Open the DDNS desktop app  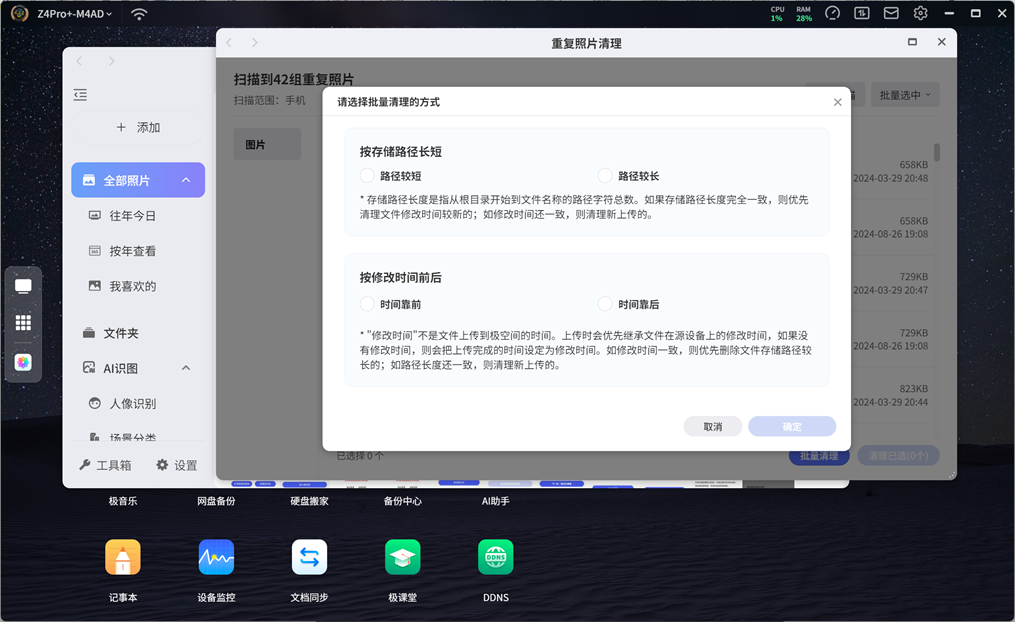coord(496,557)
